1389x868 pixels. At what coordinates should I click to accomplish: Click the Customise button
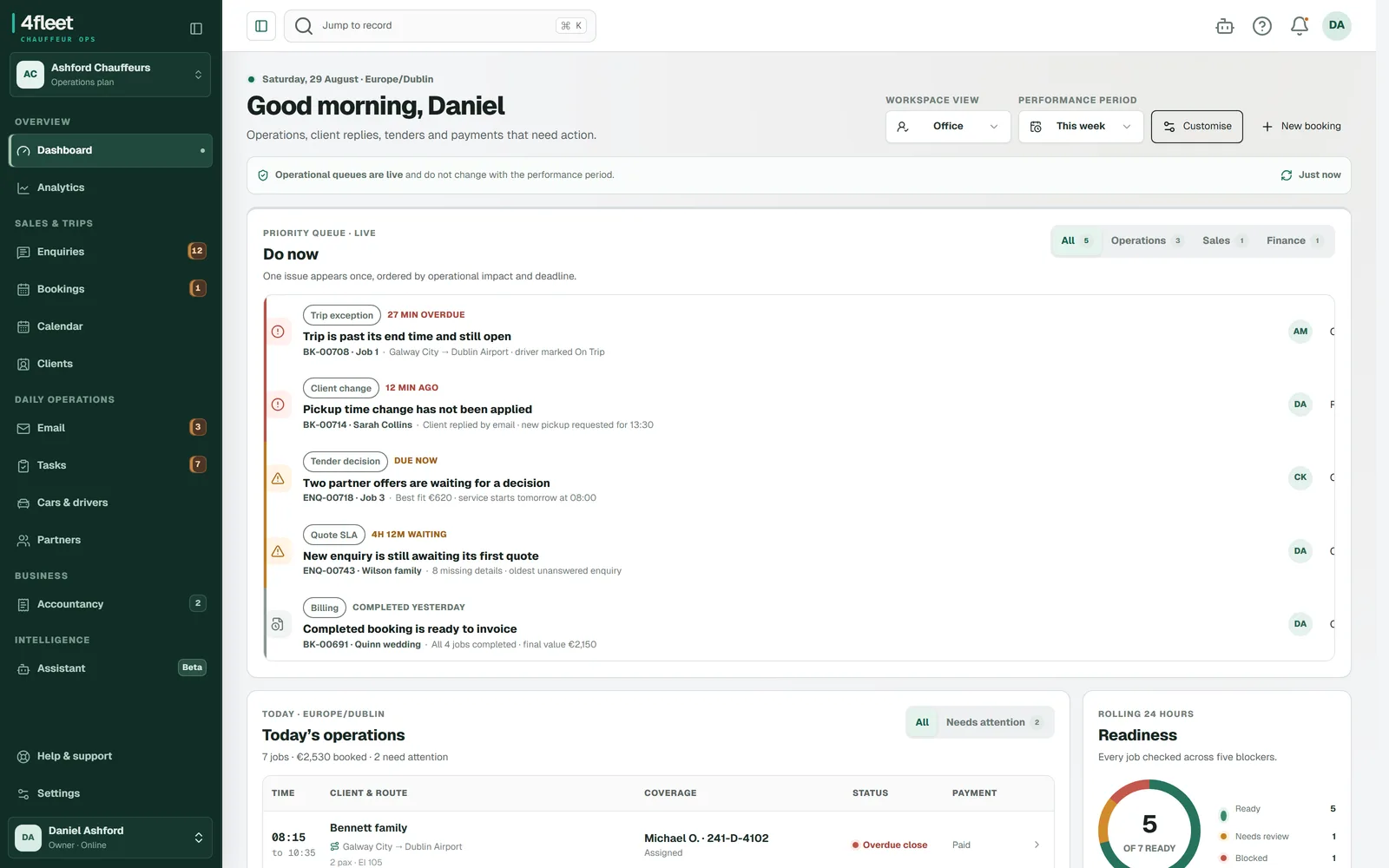[1197, 127]
